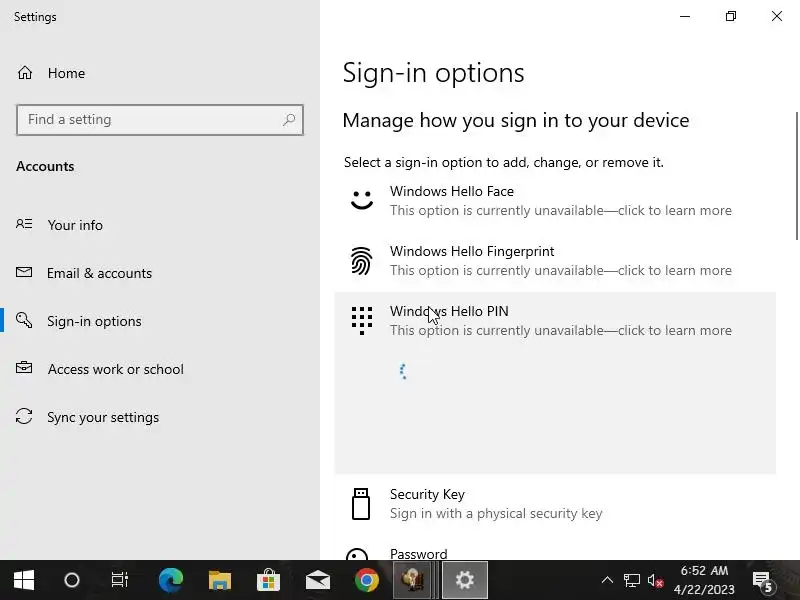Viewport: 800px width, 600px height.
Task: Minimize the Settings window
Action: click(685, 16)
